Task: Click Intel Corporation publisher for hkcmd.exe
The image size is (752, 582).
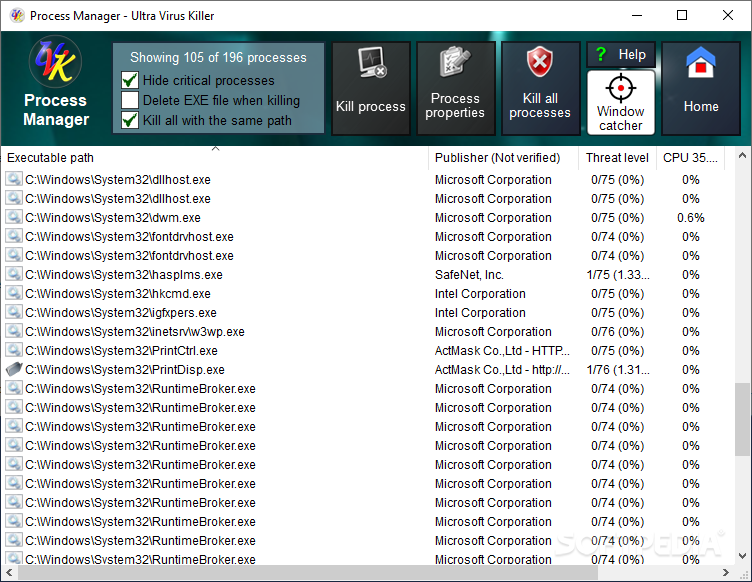Action: click(x=480, y=294)
